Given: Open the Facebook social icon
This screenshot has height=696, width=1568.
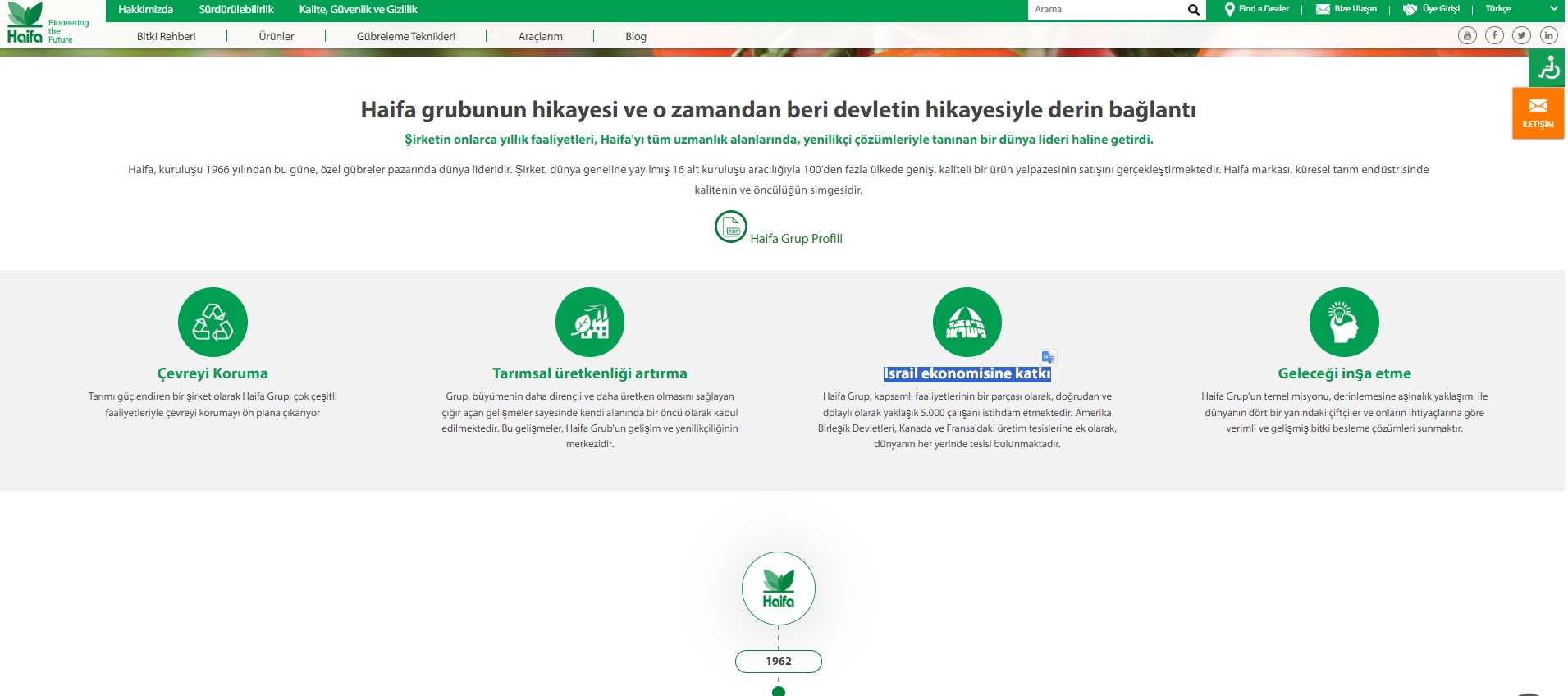Looking at the screenshot, I should point(1494,35).
